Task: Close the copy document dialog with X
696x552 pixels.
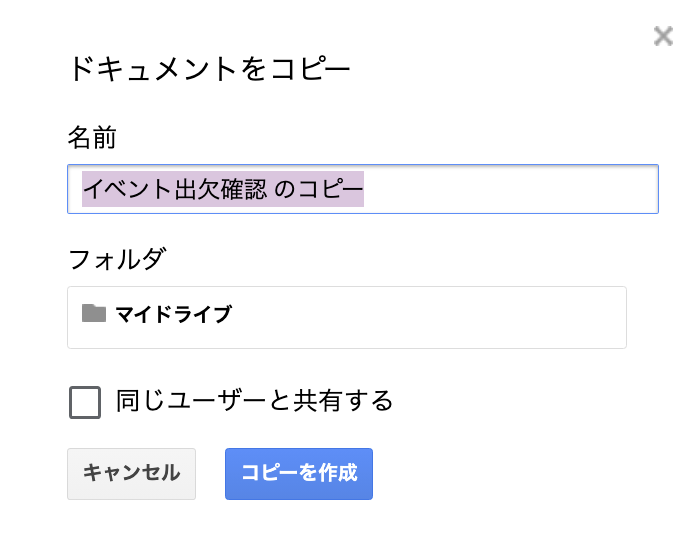Action: coord(663,37)
